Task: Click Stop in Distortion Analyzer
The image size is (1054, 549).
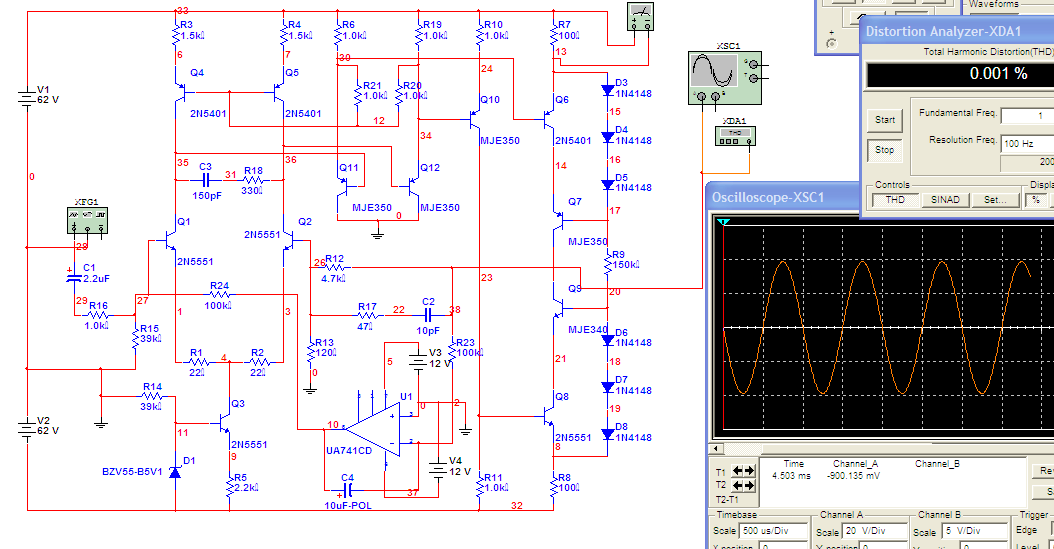Action: coord(885,150)
